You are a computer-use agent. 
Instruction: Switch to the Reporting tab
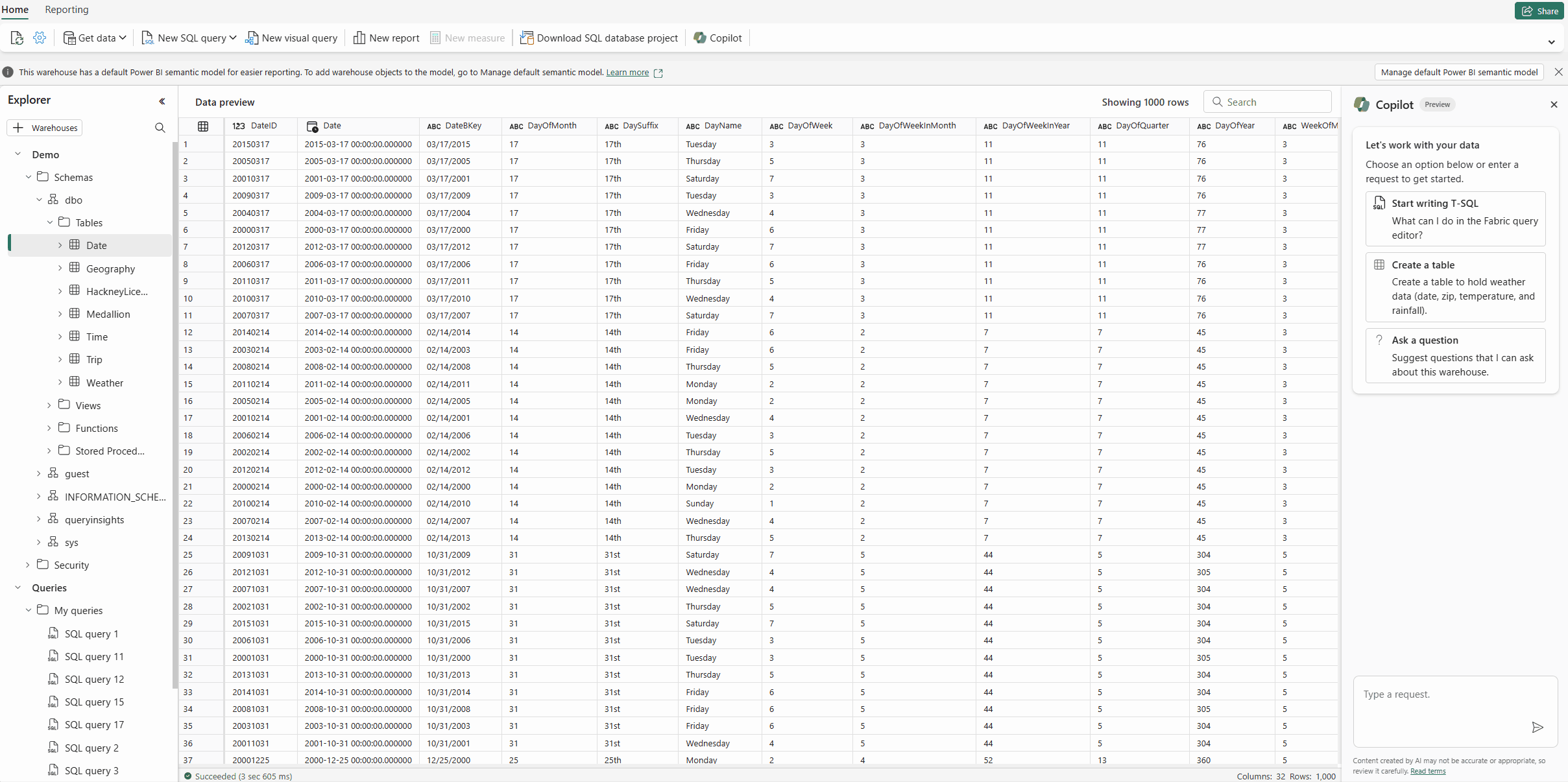tap(66, 10)
